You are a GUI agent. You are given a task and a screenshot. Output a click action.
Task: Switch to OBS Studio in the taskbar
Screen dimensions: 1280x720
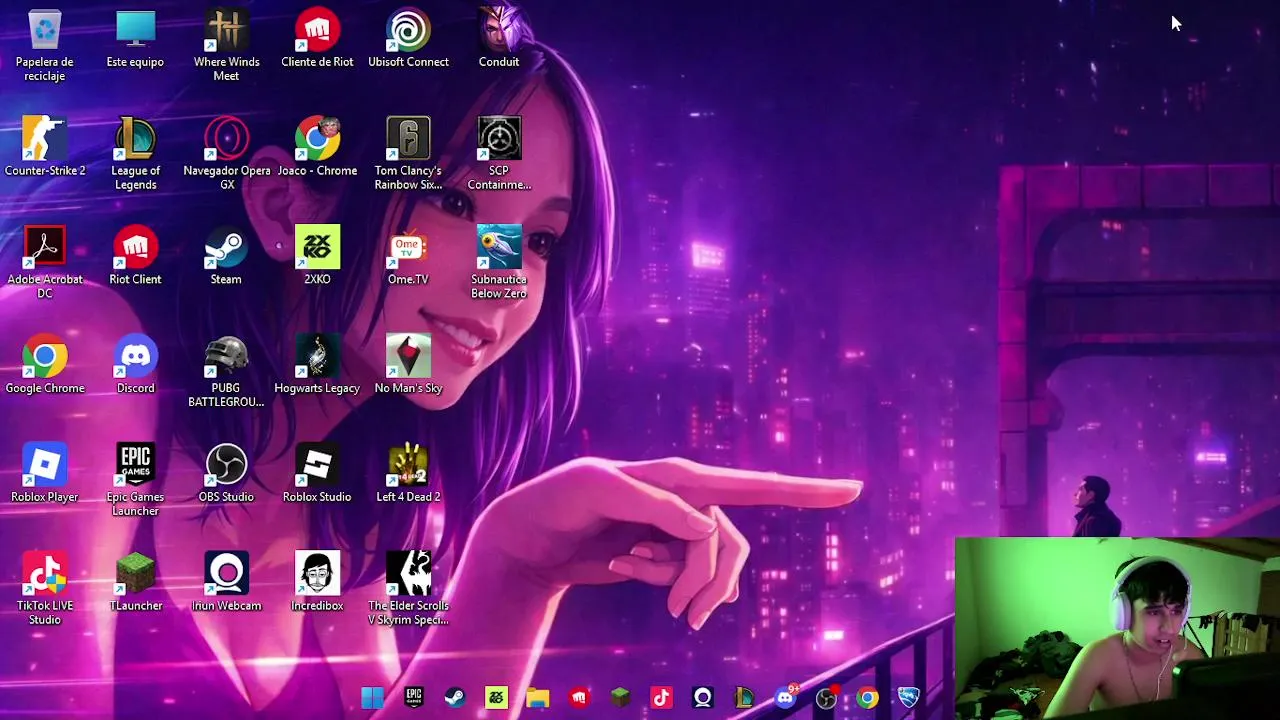click(826, 698)
